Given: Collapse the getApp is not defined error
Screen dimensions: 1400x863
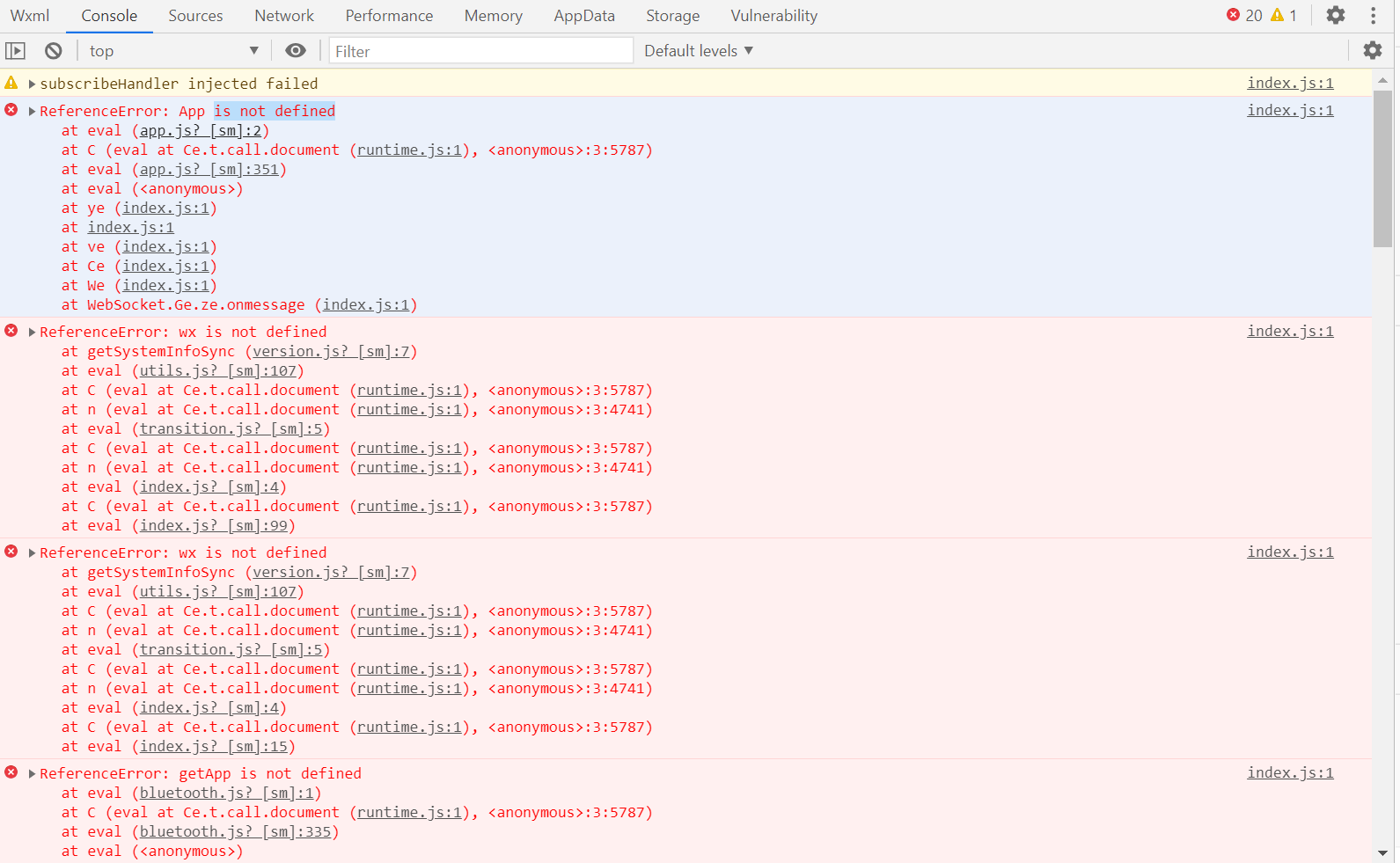Looking at the screenshot, I should coord(33,773).
